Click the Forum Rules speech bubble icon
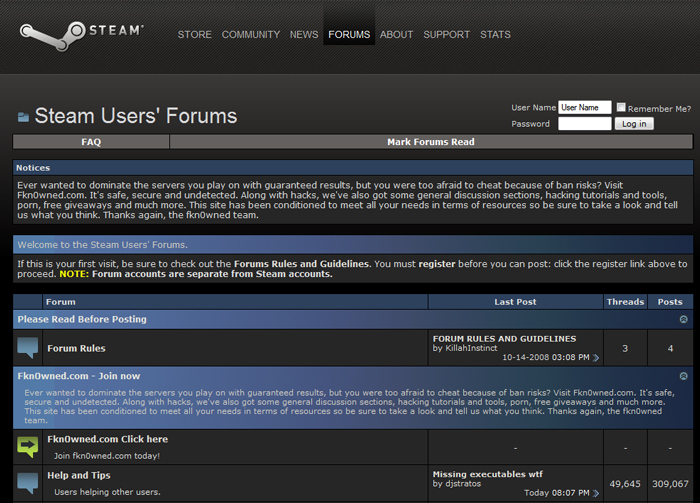The width and height of the screenshot is (700, 503). coord(28,348)
